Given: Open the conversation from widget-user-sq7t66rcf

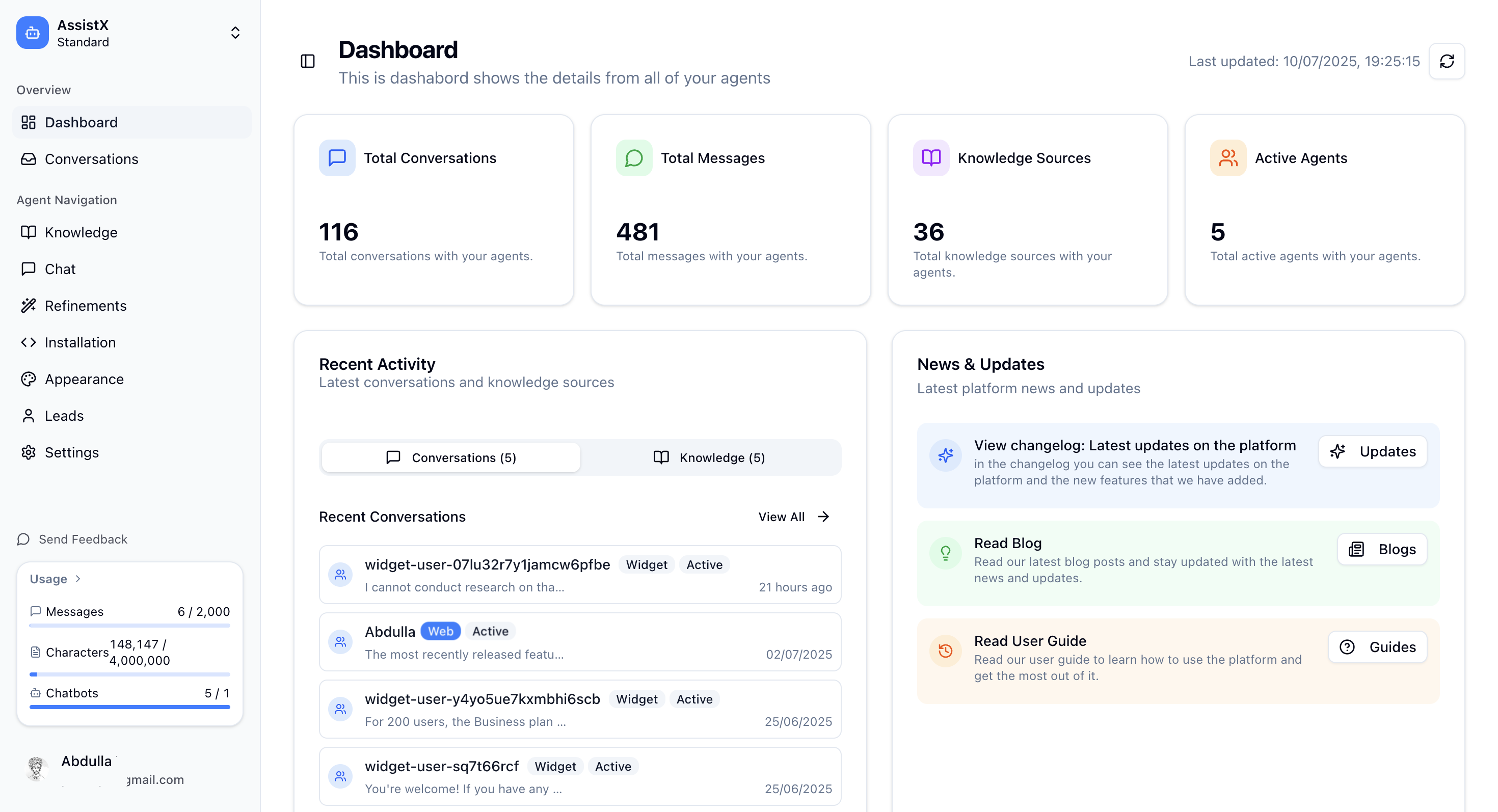Looking at the screenshot, I should click(579, 776).
